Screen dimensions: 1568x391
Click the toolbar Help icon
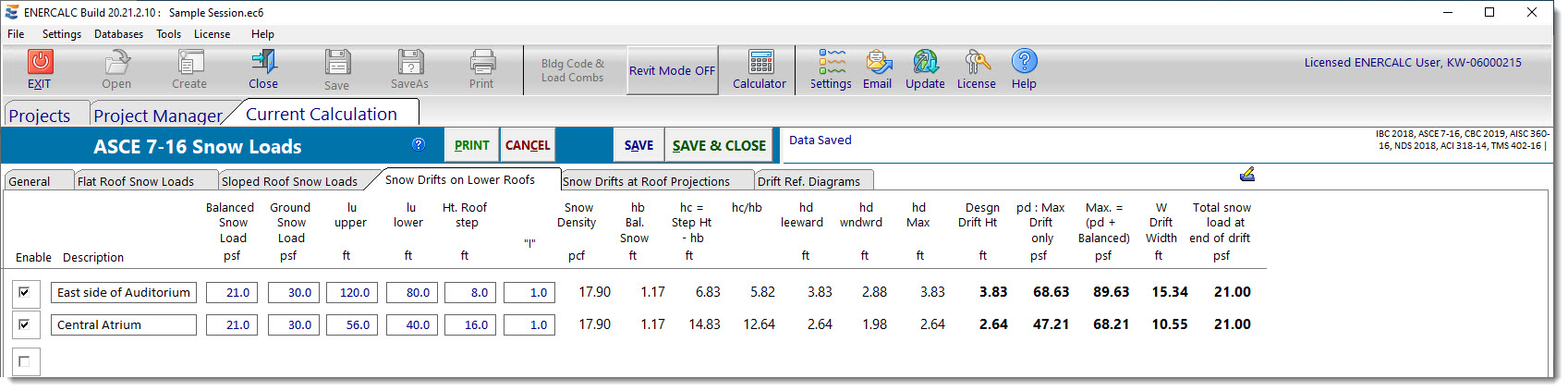1024,62
